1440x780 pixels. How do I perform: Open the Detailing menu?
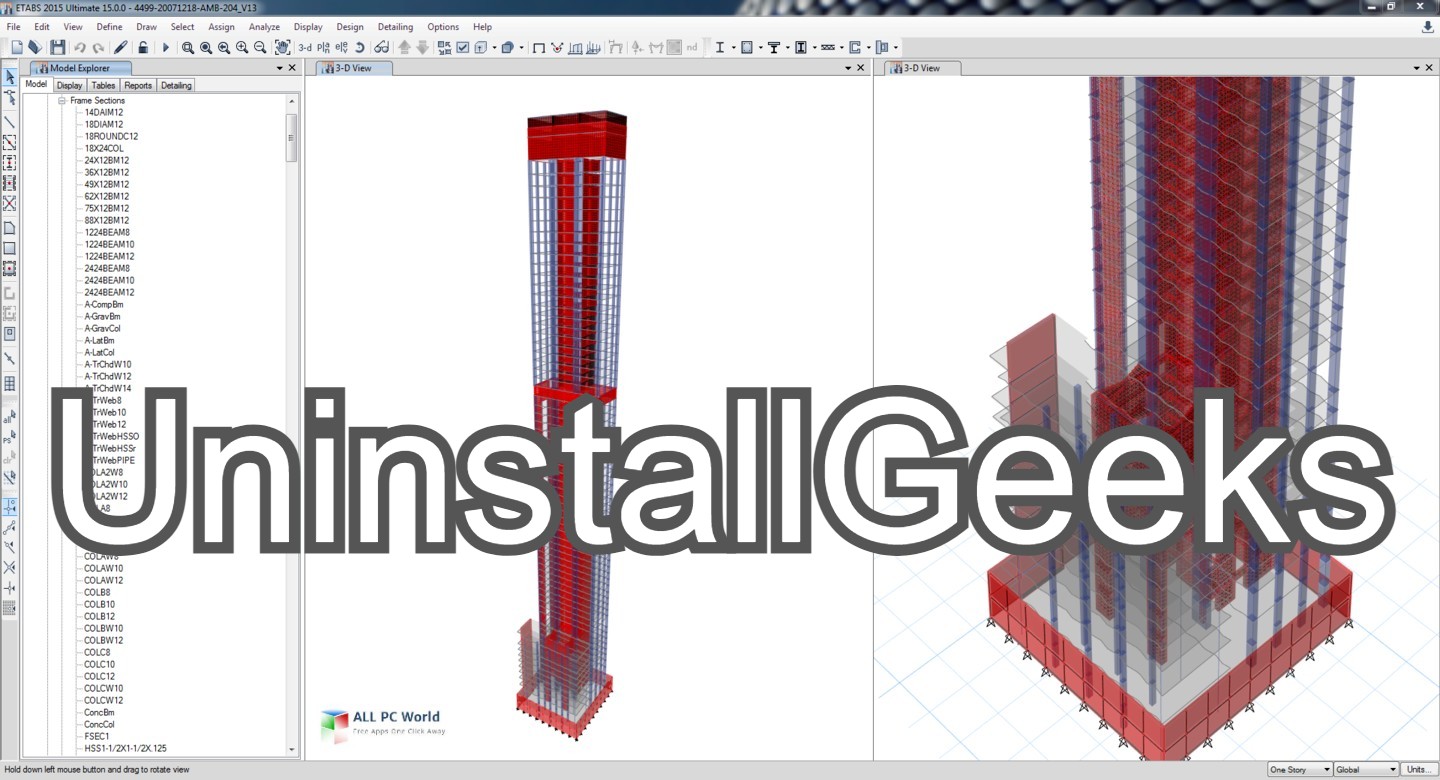(396, 27)
